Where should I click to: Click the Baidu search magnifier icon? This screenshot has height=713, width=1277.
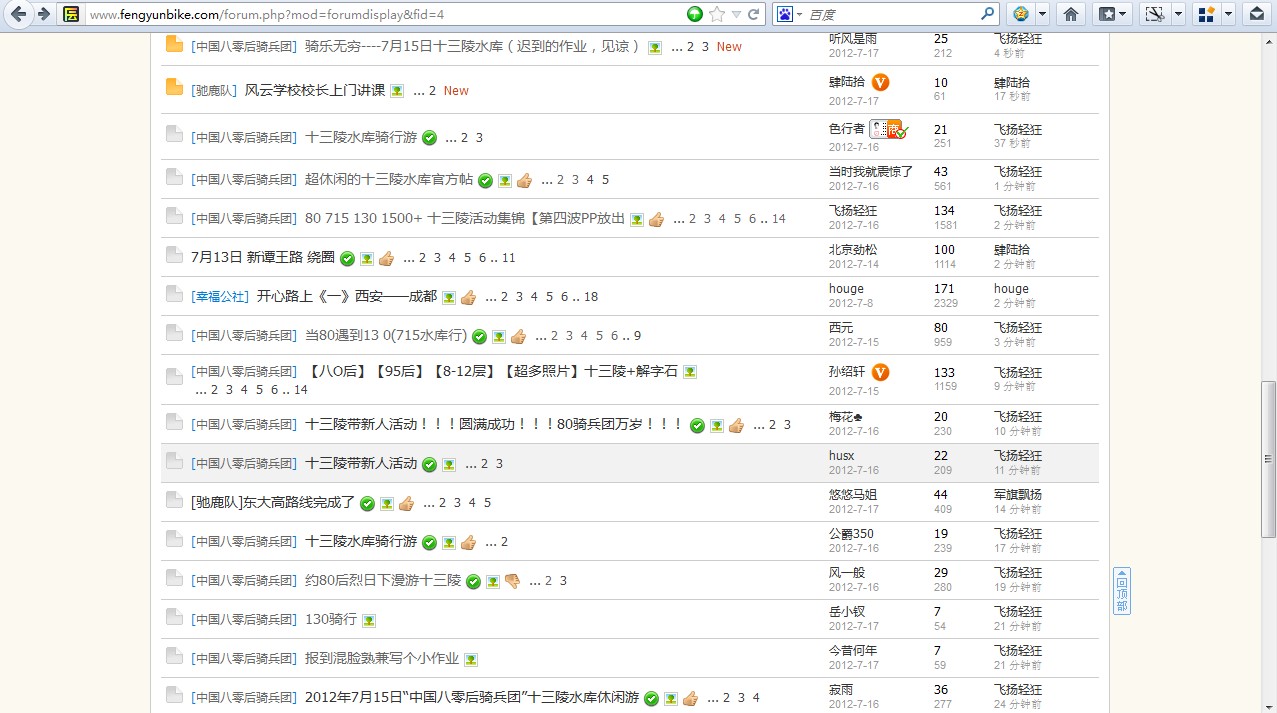987,14
